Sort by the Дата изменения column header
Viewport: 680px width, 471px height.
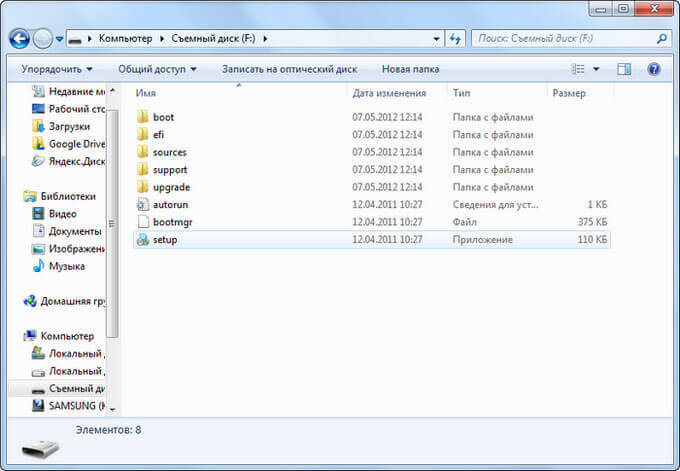[389, 93]
